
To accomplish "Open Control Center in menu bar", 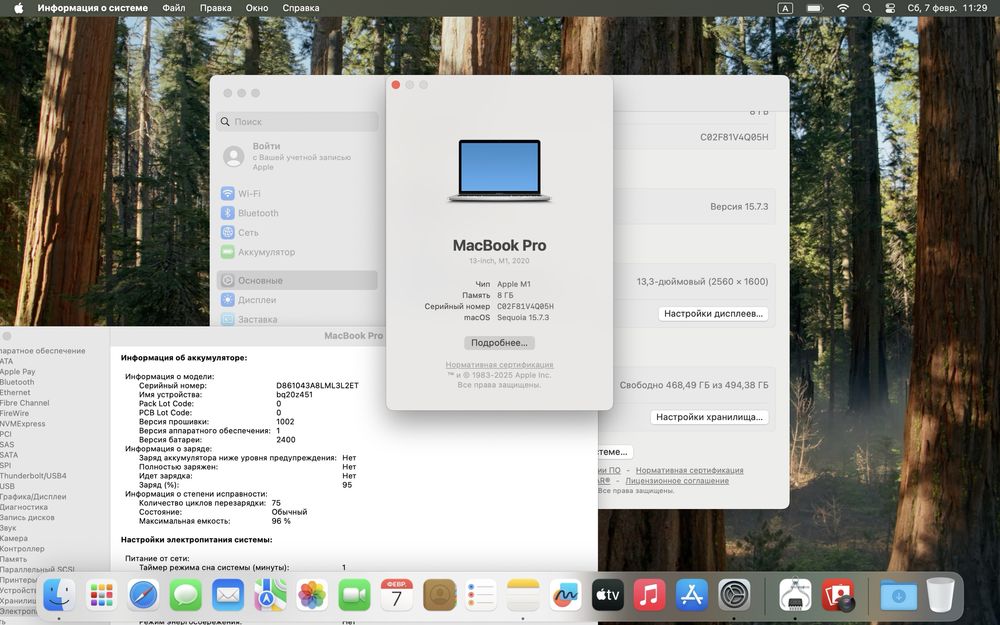I will pyautogui.click(x=890, y=8).
